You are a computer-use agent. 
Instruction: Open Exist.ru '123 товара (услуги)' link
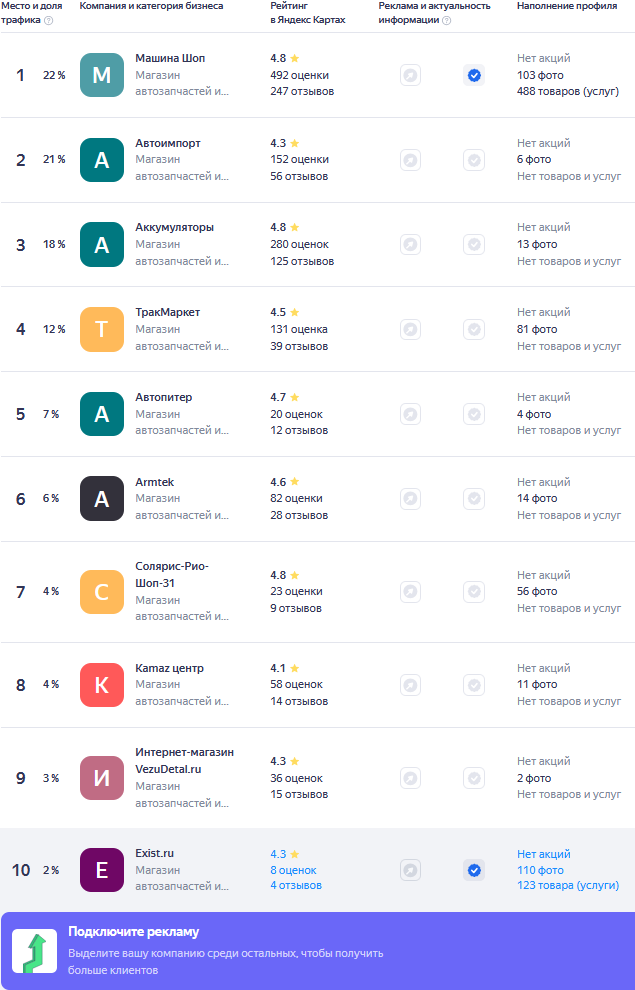(x=568, y=886)
